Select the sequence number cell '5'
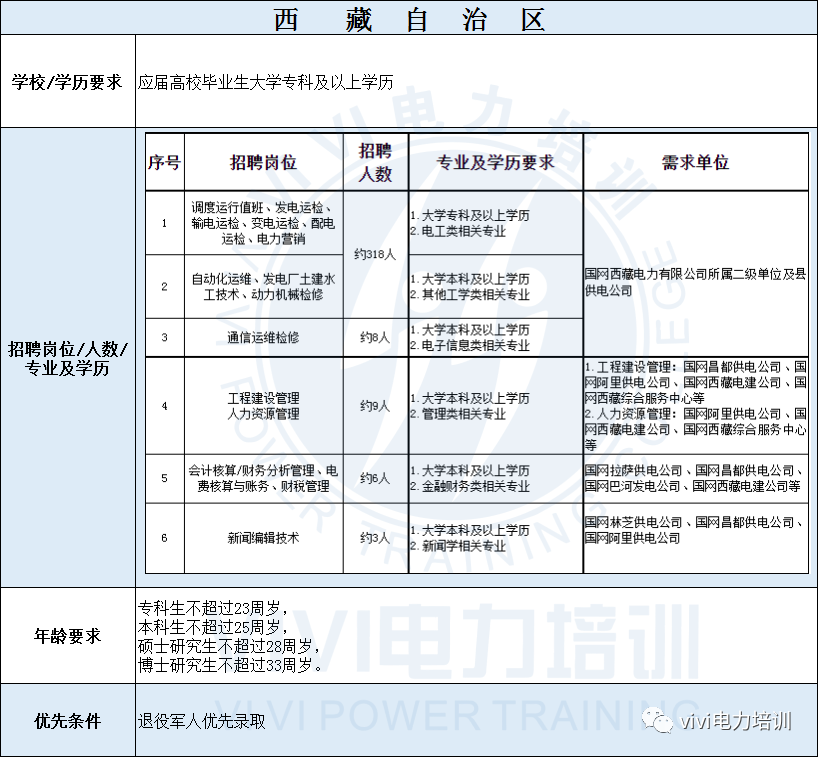Viewport: 818px width, 757px height. (164, 478)
